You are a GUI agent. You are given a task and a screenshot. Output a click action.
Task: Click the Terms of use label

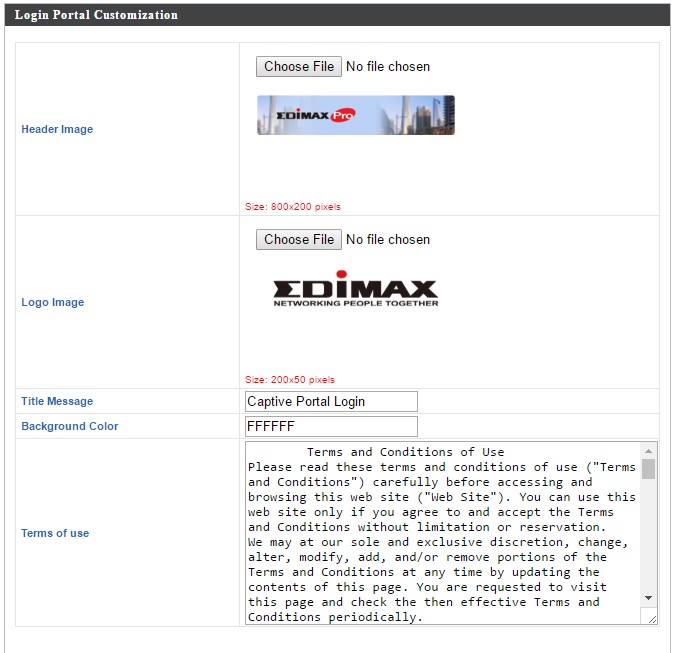click(x=55, y=533)
